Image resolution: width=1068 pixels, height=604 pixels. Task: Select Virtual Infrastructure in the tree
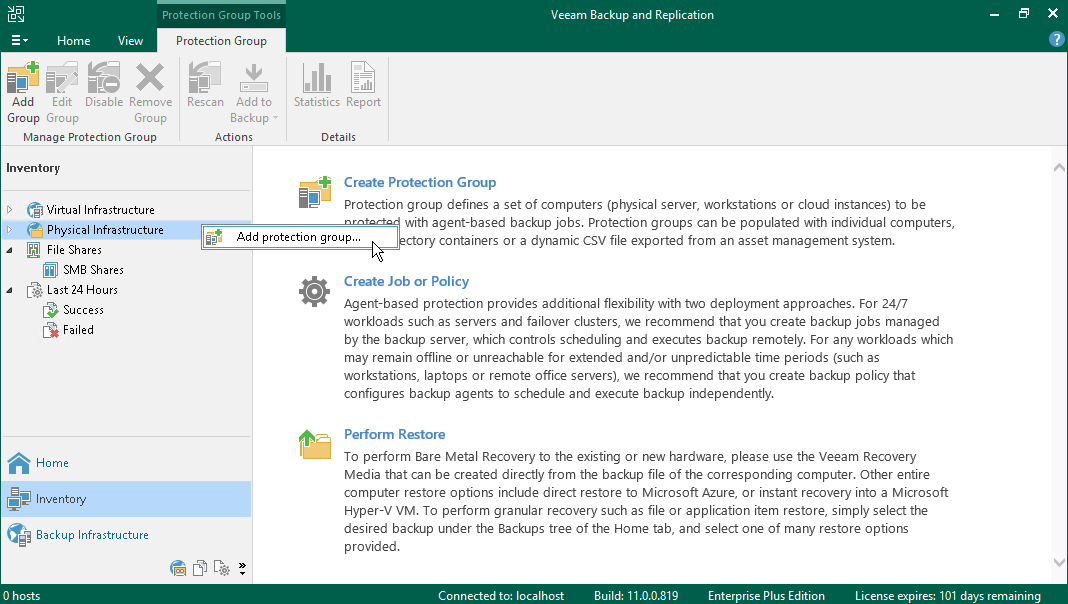(100, 210)
